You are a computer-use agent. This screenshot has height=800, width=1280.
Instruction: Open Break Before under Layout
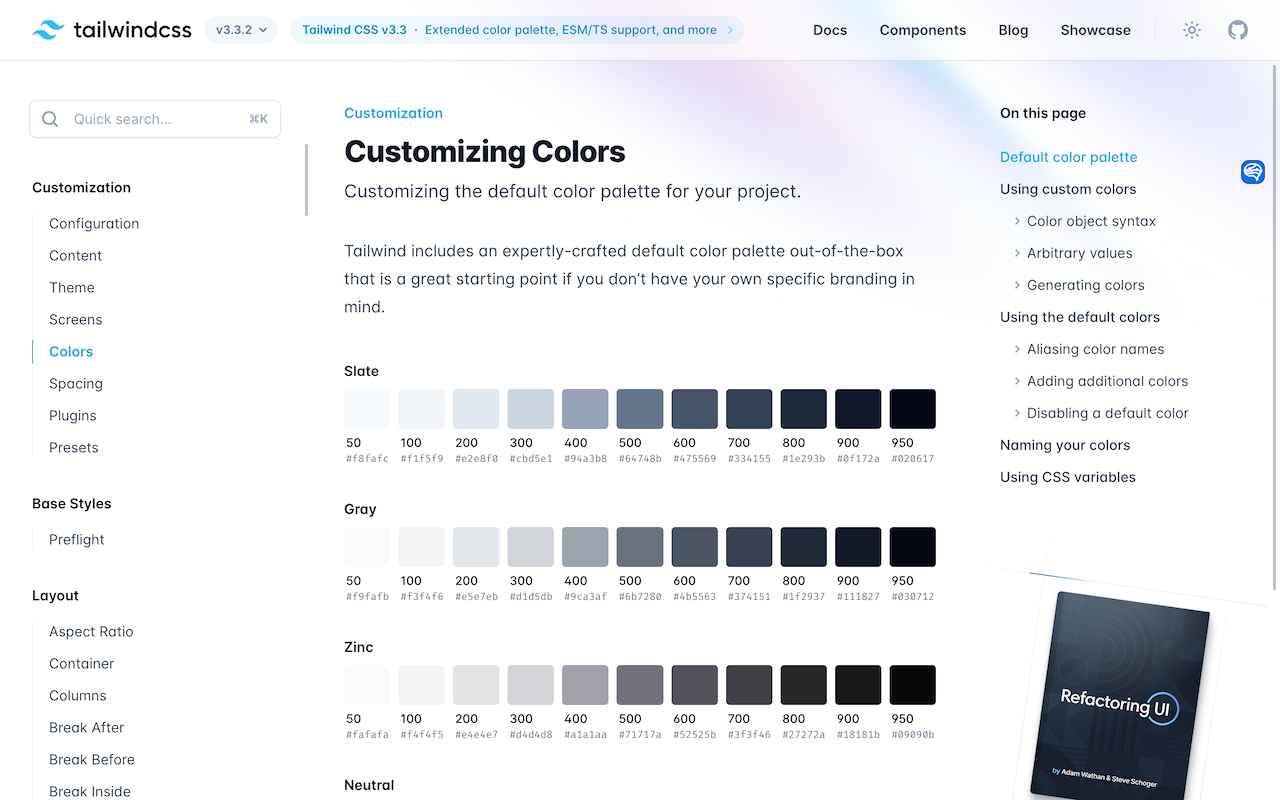(x=92, y=760)
